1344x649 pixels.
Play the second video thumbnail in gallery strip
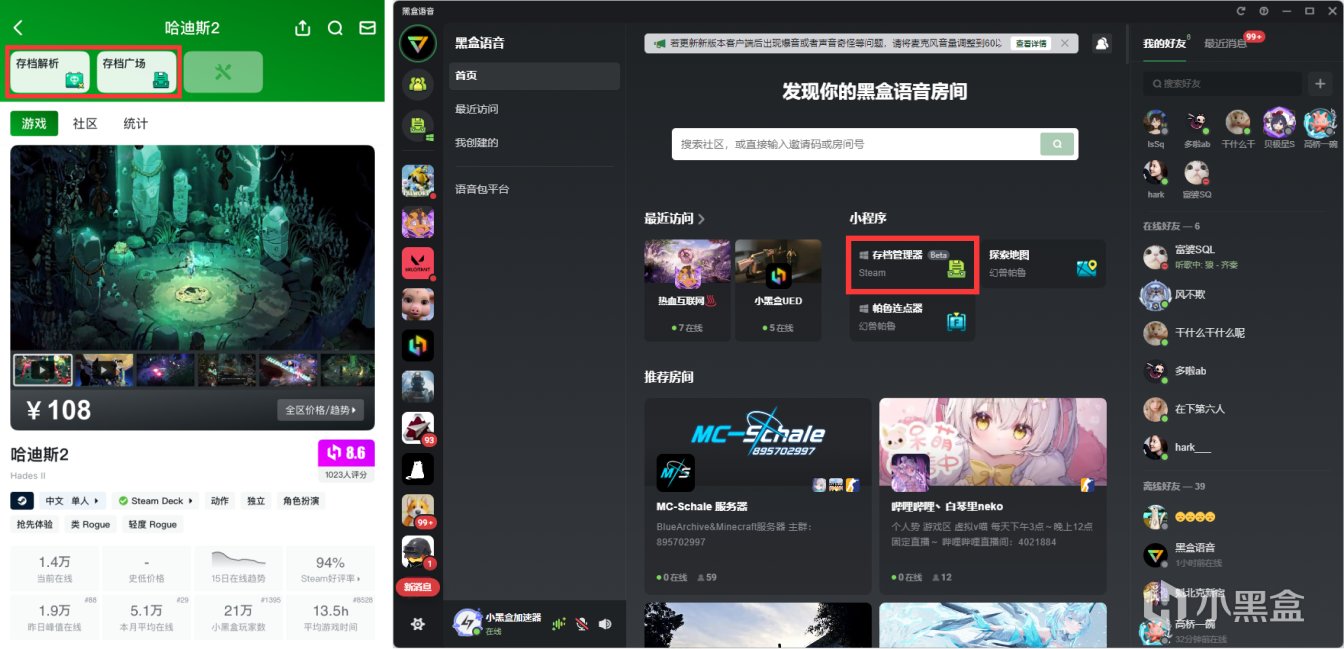tap(104, 369)
